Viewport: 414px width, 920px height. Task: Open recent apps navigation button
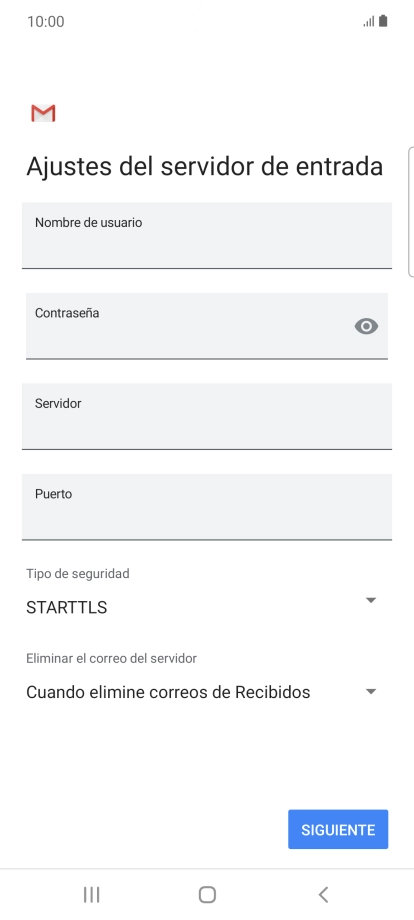[x=91, y=895]
